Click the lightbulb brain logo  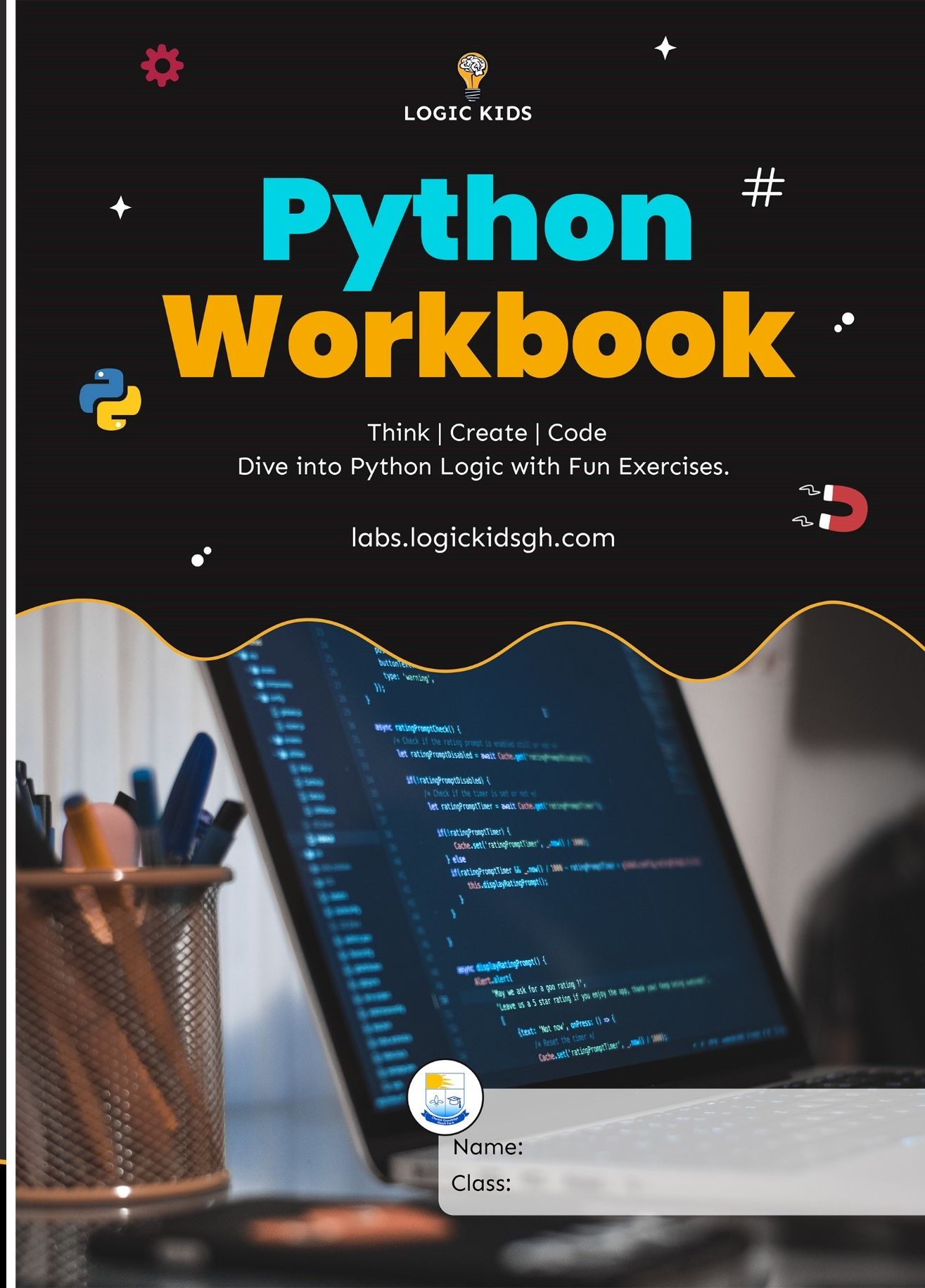pos(473,75)
